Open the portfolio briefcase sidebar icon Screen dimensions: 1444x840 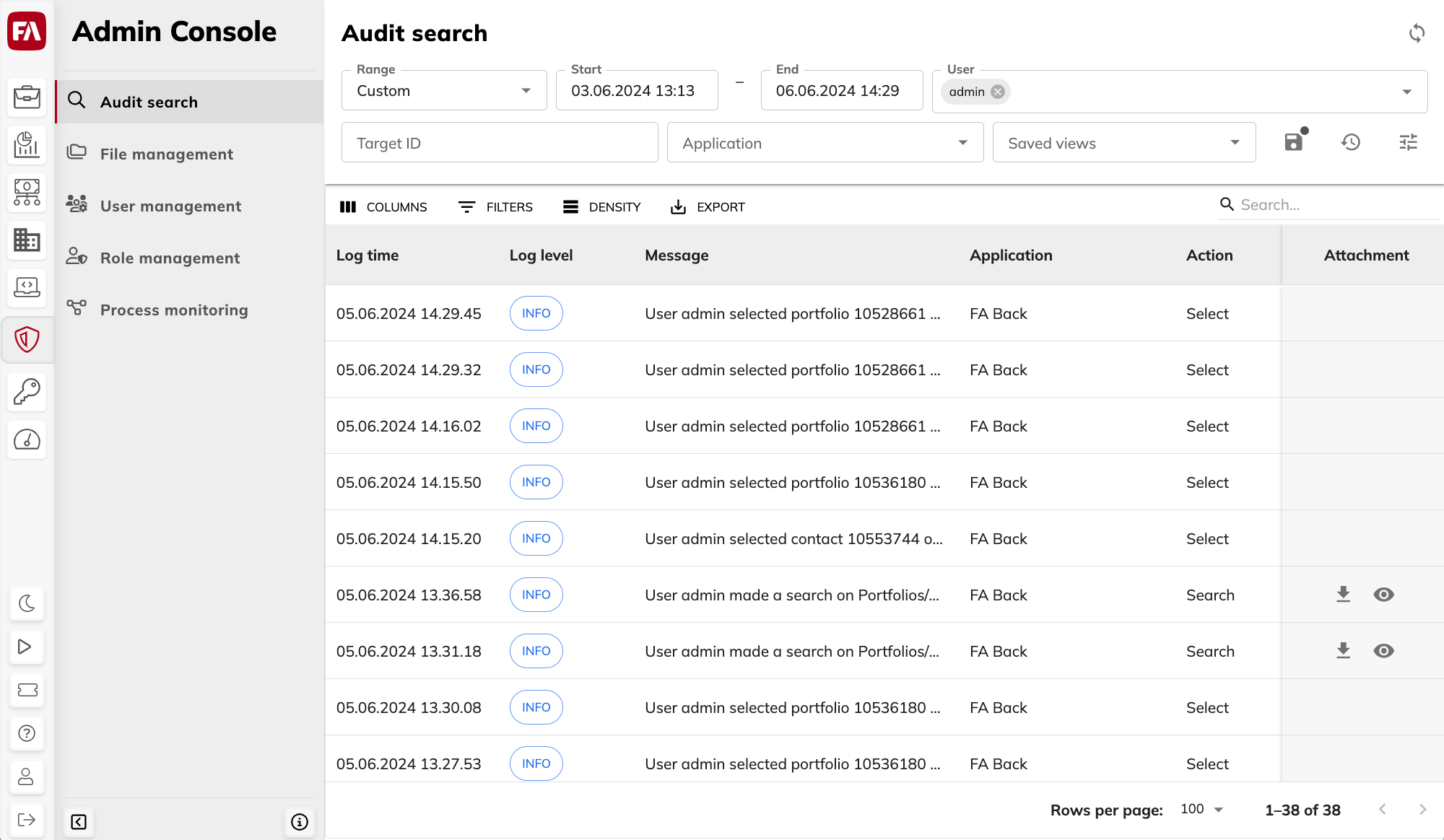(x=27, y=97)
